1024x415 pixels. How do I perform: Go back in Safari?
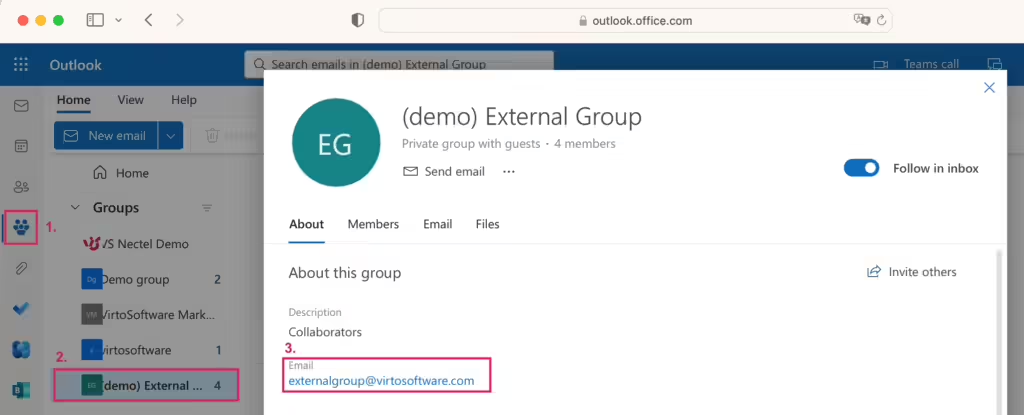[148, 20]
